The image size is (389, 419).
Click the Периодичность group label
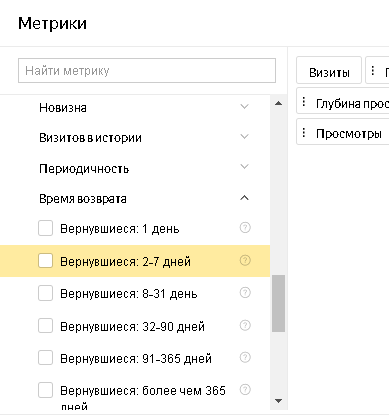coord(84,168)
